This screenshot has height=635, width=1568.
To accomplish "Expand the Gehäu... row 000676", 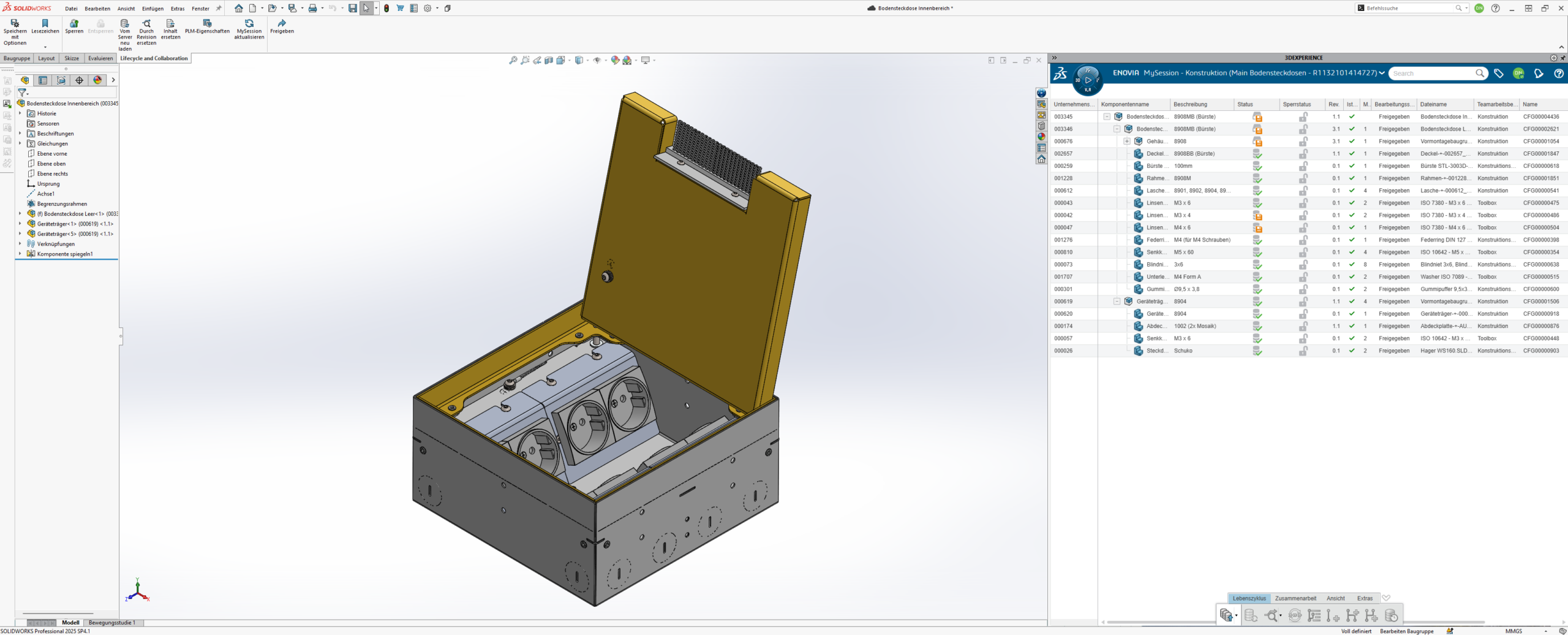I will pos(1126,141).
